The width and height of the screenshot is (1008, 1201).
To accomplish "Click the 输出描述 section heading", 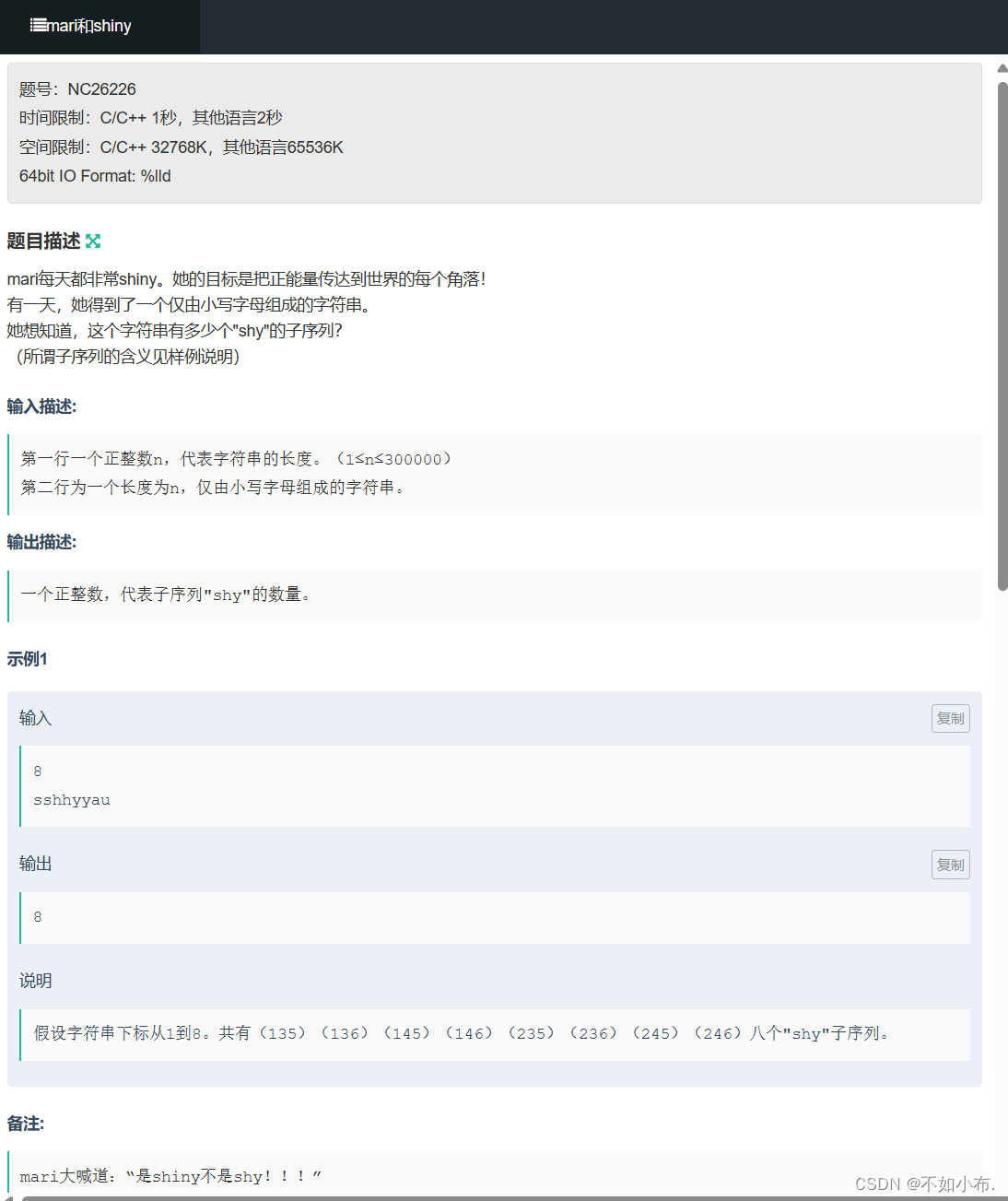I will point(41,543).
